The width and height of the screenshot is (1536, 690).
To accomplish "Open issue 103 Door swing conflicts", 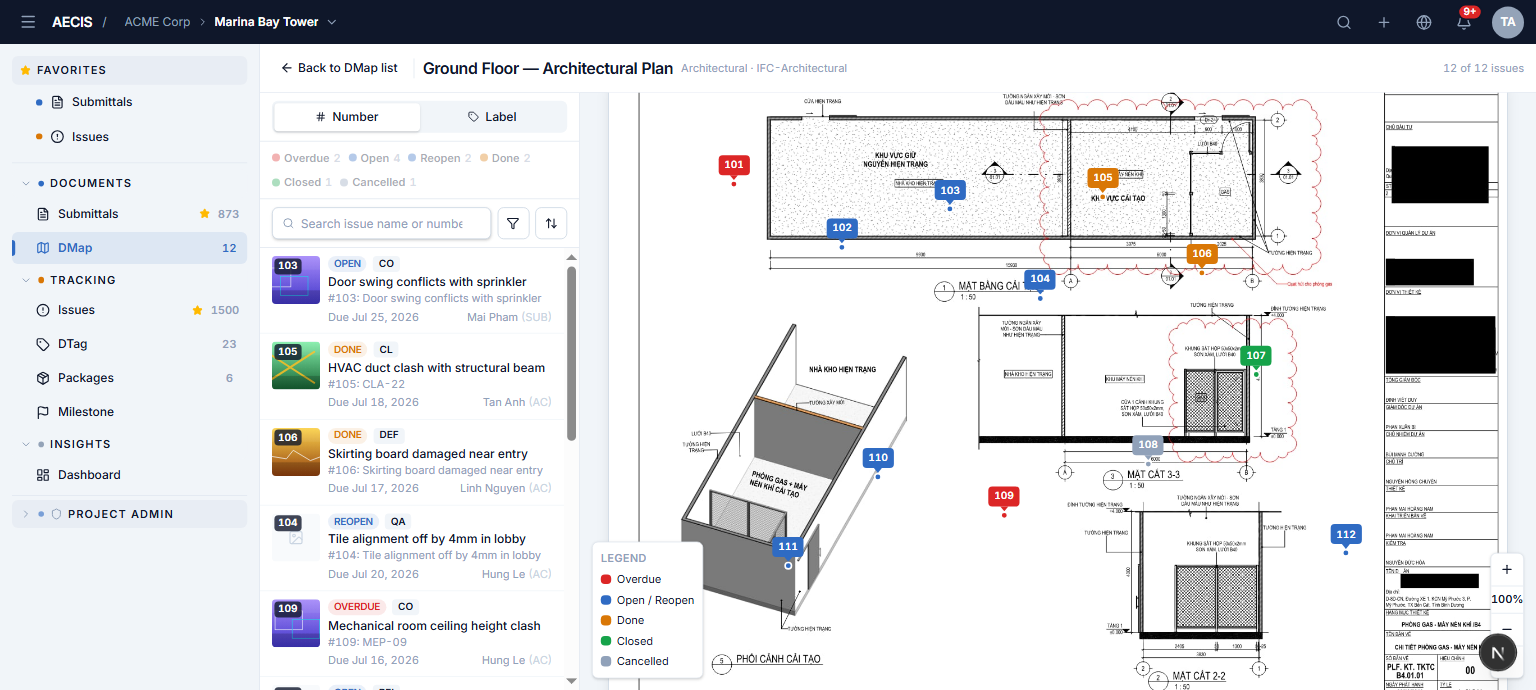I will 412,291.
